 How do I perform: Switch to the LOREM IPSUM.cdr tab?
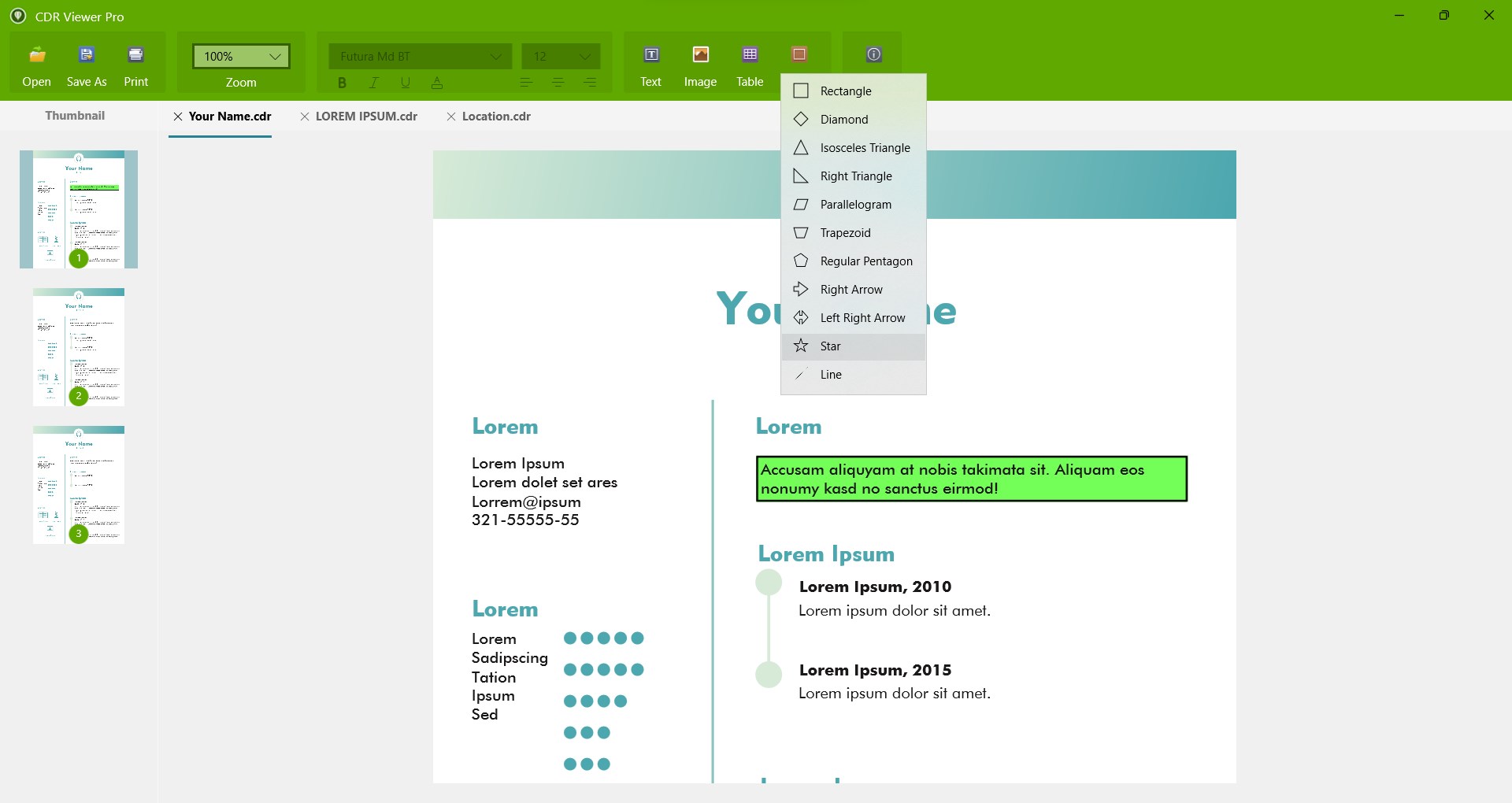pos(366,116)
